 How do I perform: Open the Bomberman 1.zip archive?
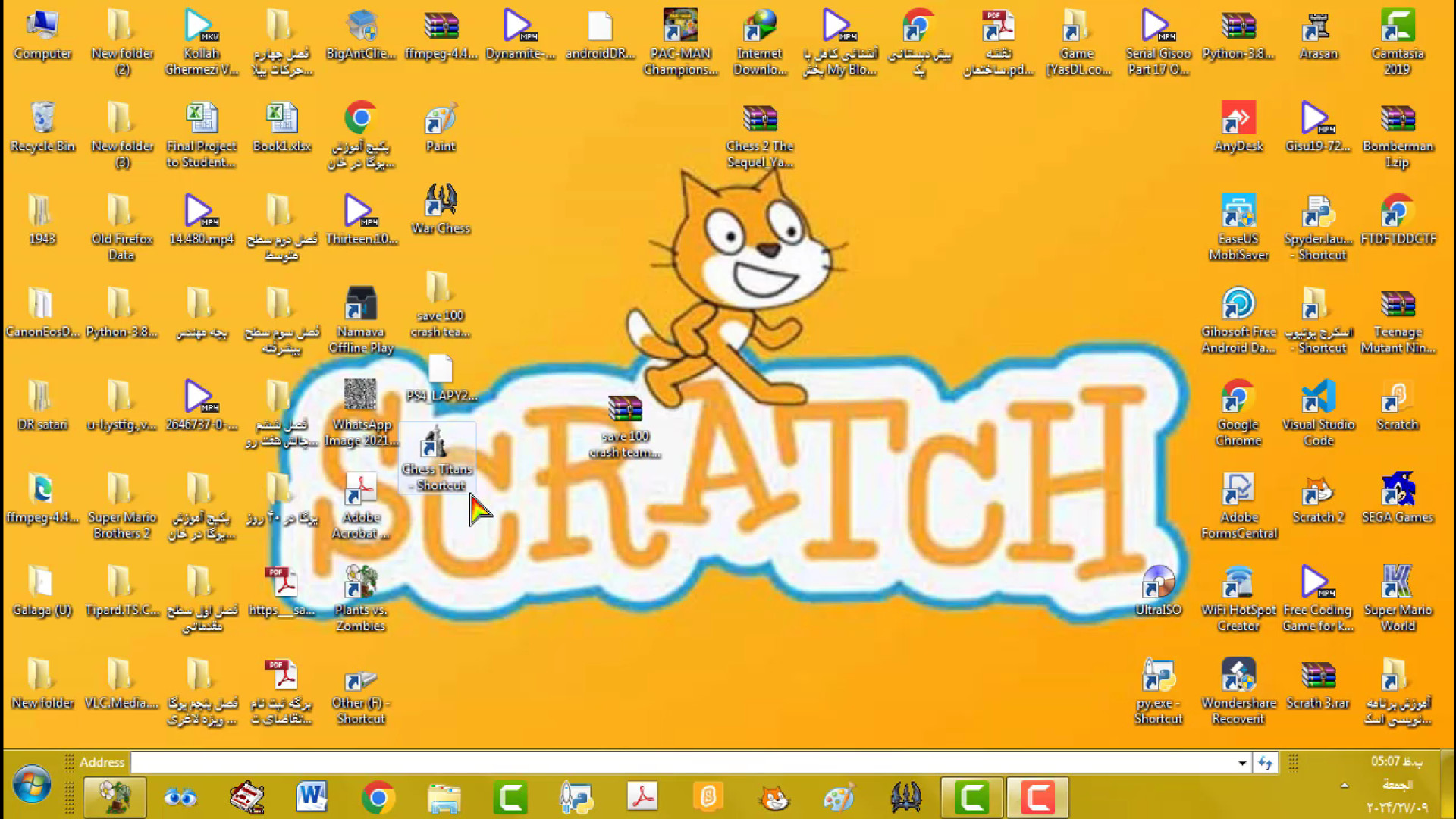1398,136
